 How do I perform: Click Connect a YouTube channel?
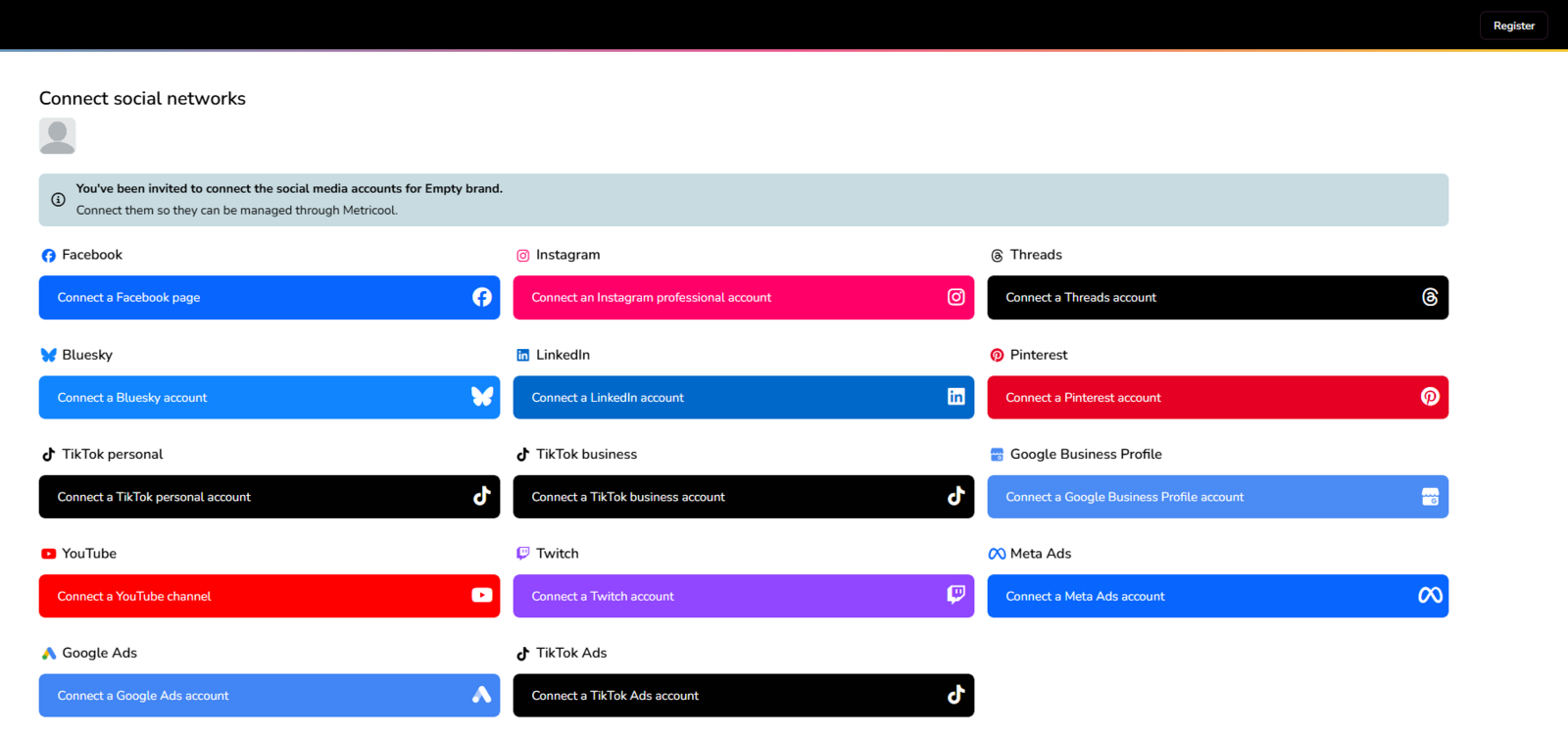[269, 596]
